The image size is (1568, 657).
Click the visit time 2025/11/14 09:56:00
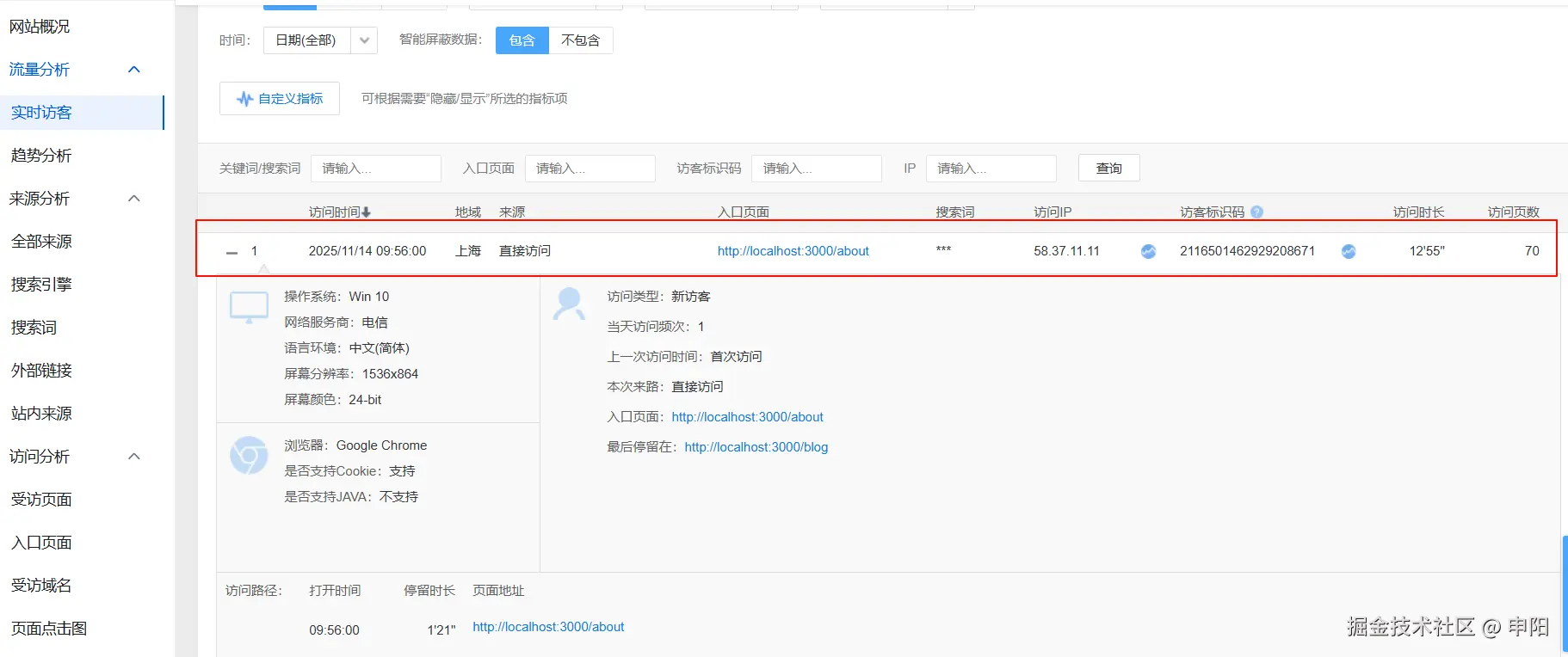[x=367, y=251]
